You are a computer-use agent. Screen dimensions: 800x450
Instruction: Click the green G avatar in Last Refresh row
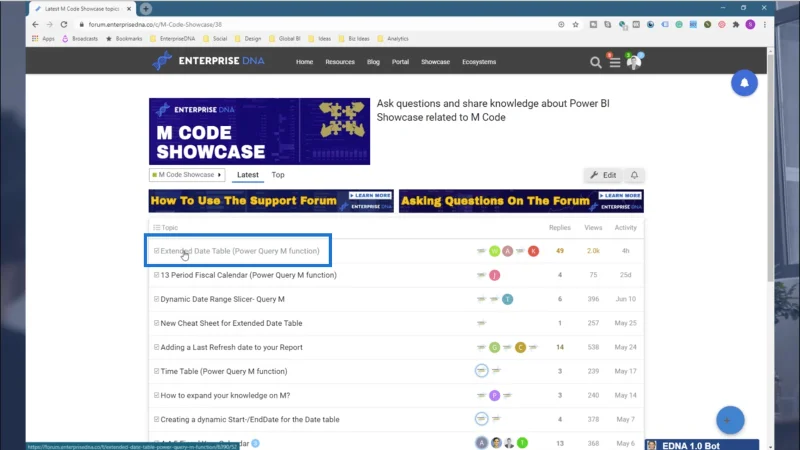[494, 347]
